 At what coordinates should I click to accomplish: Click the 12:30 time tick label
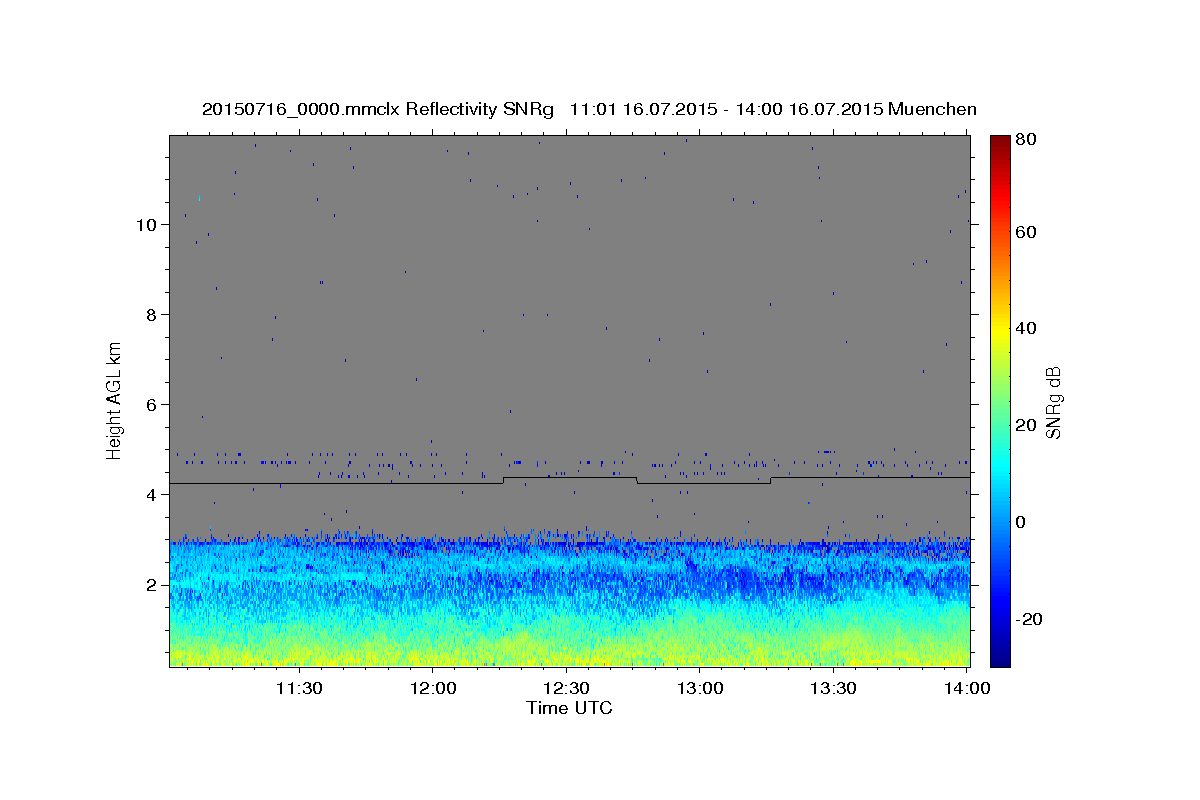(x=567, y=688)
